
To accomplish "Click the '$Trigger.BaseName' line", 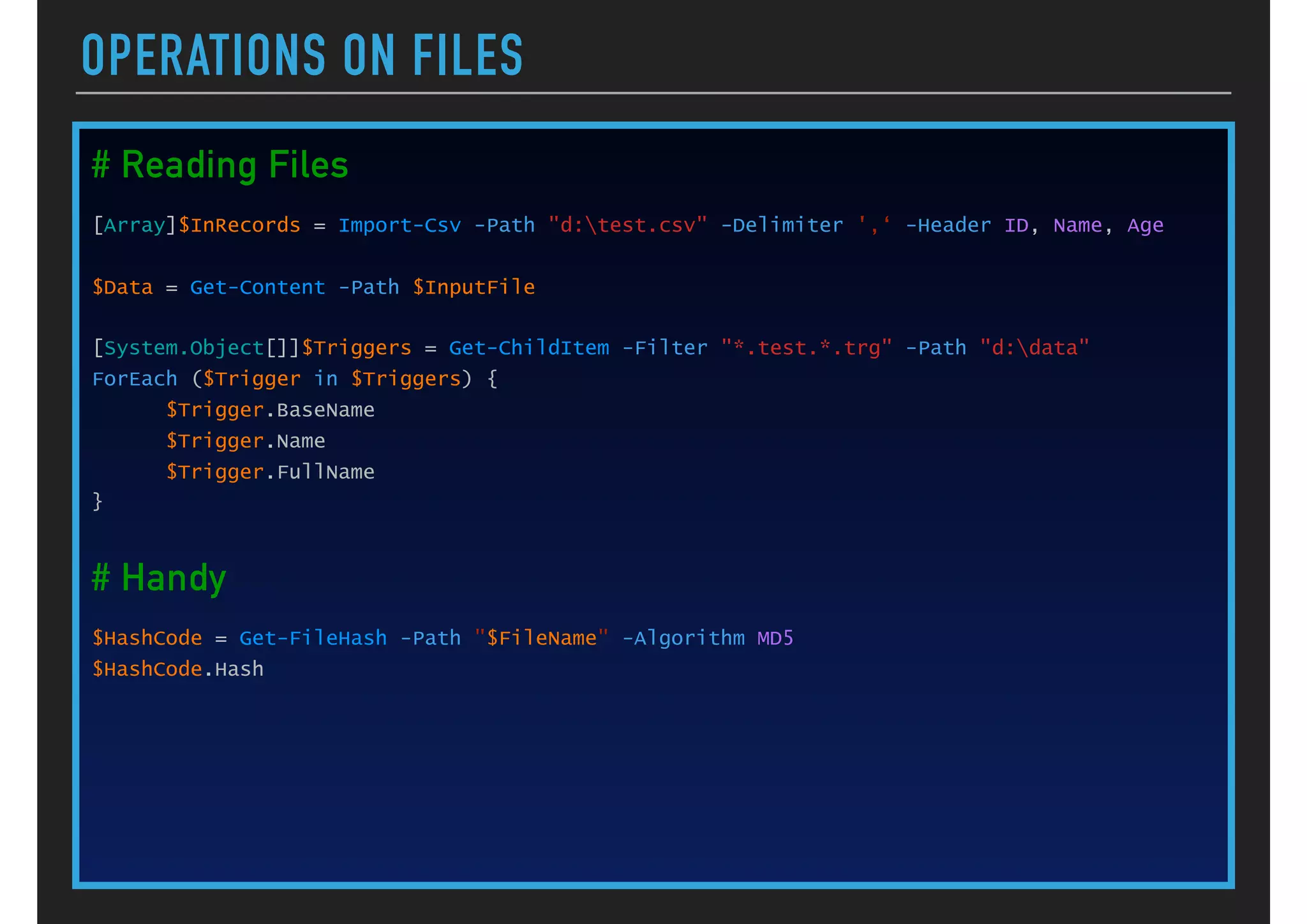I will click(x=271, y=410).
